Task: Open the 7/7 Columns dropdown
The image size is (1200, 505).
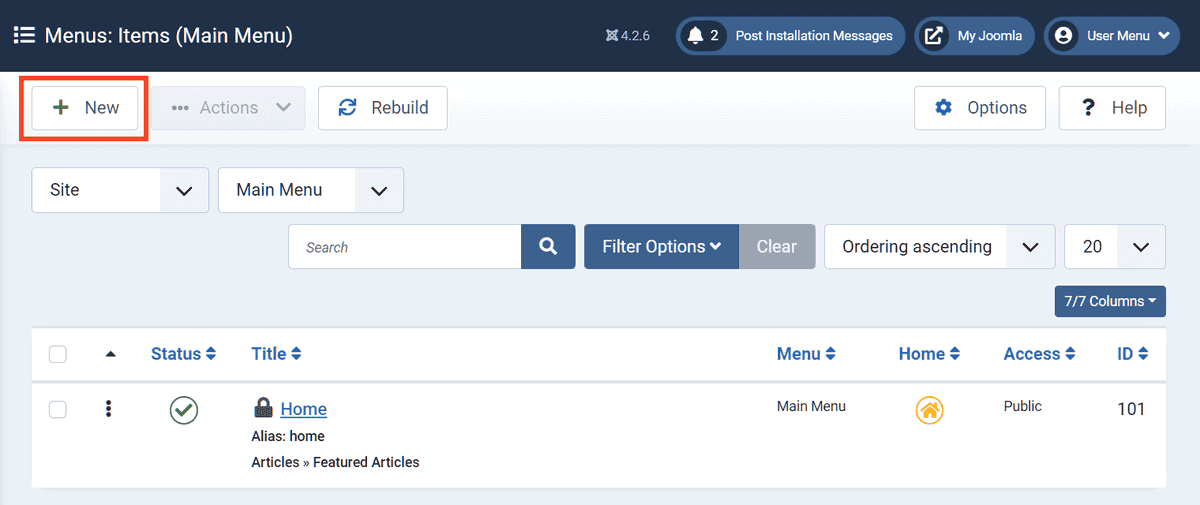Action: (1110, 301)
